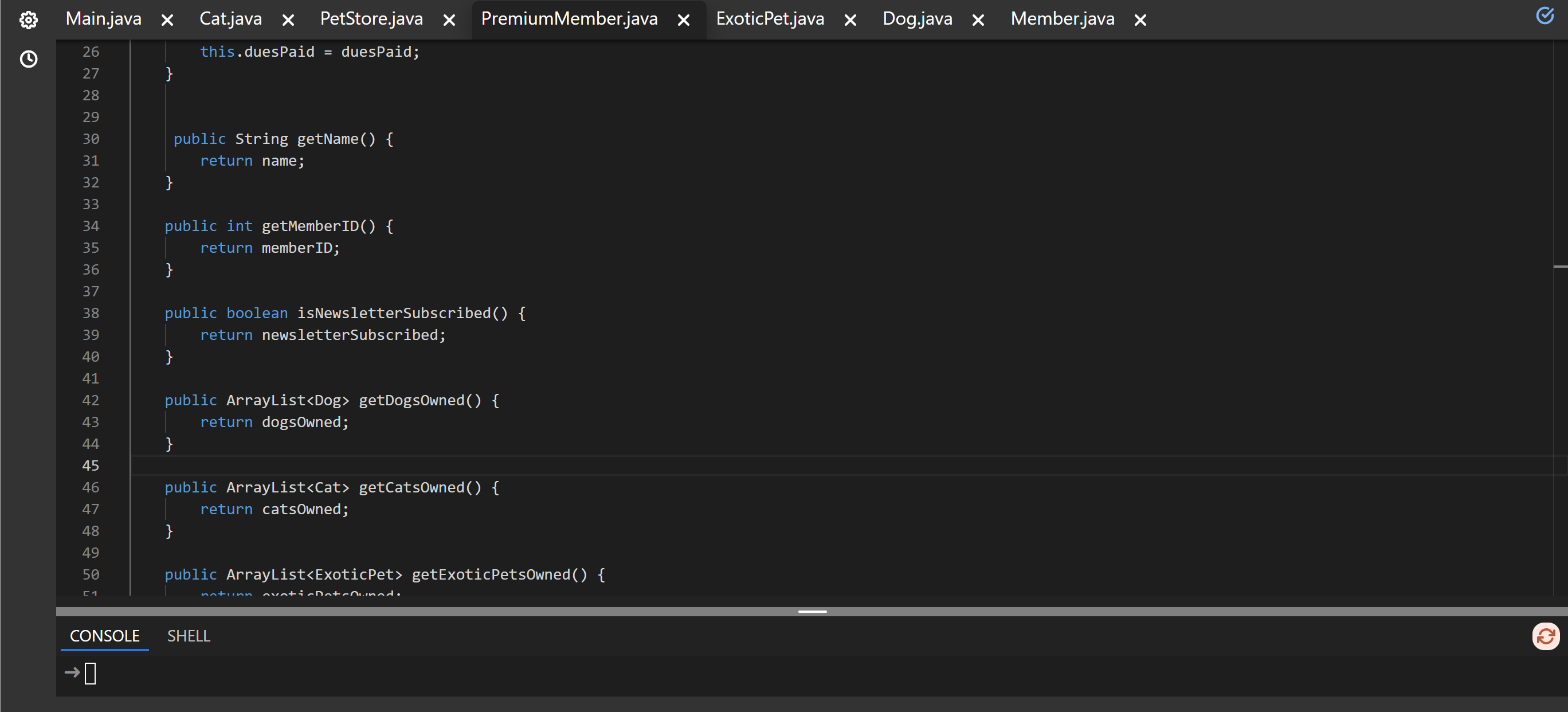Switch to the SHELL panel tab
Screen dimensions: 1568x712
point(189,636)
